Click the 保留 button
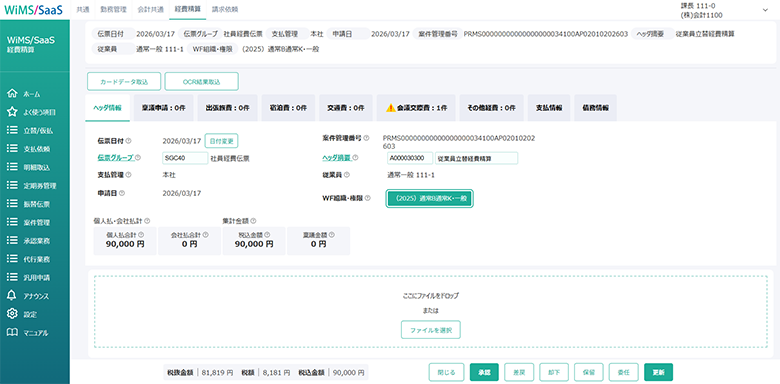This screenshot has width=780, height=384. point(589,372)
